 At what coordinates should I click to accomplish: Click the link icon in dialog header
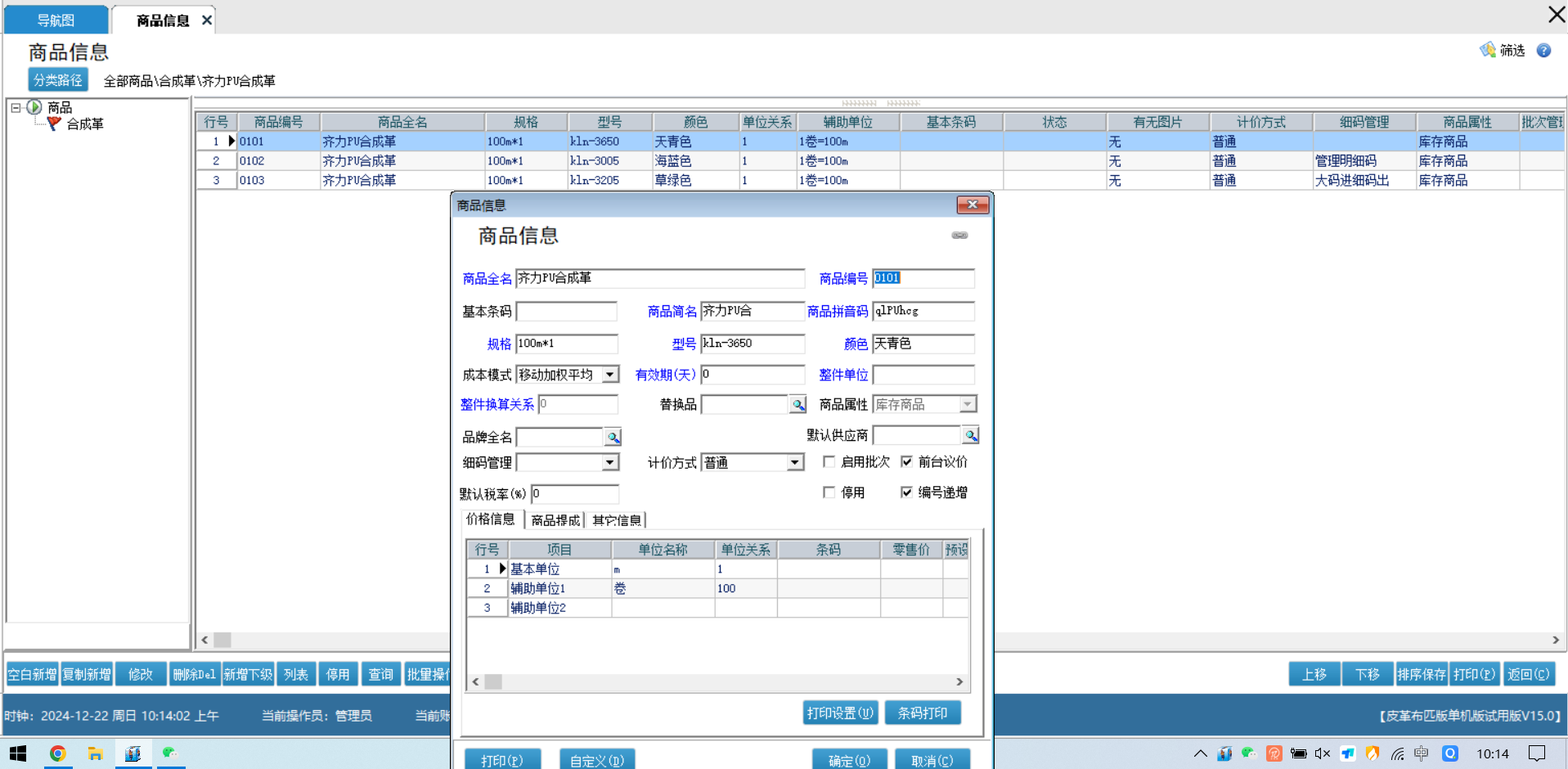click(x=959, y=236)
